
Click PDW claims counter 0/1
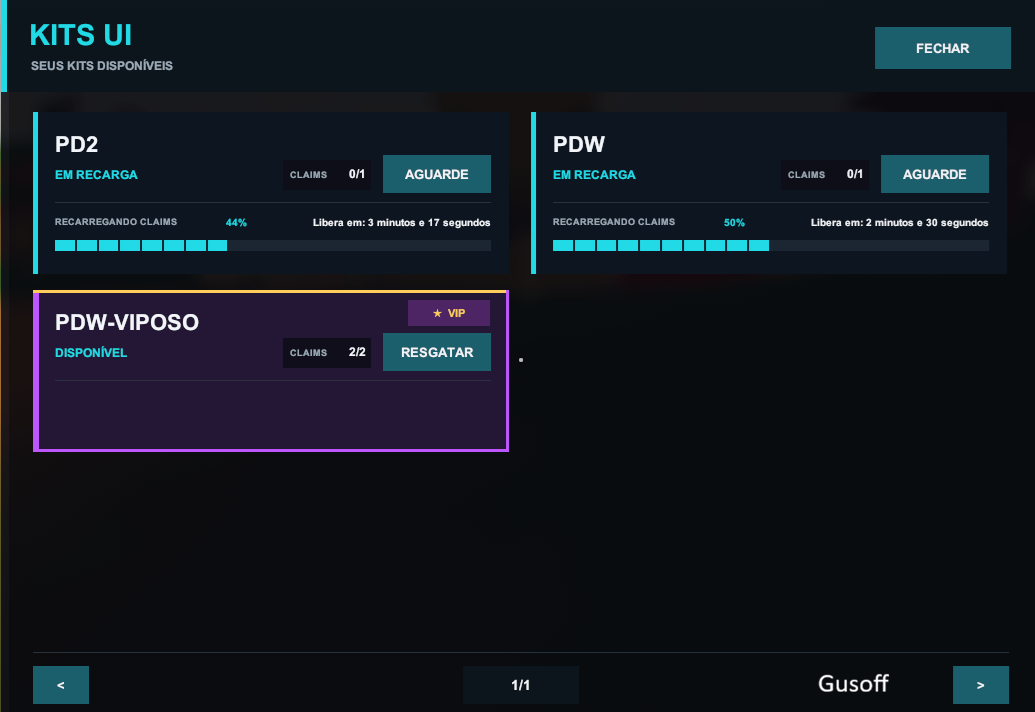click(824, 175)
